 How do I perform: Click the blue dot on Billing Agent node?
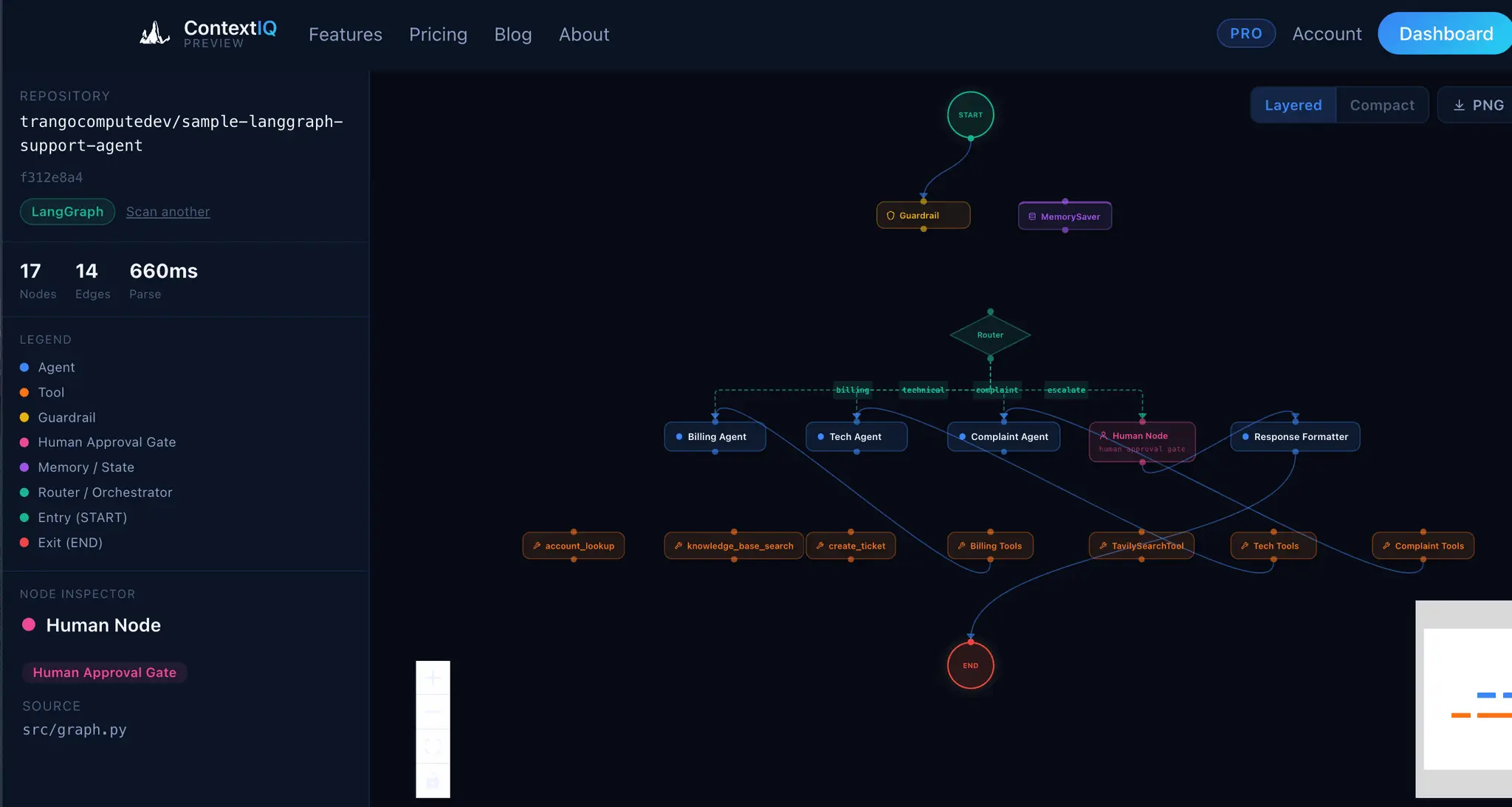click(x=679, y=436)
